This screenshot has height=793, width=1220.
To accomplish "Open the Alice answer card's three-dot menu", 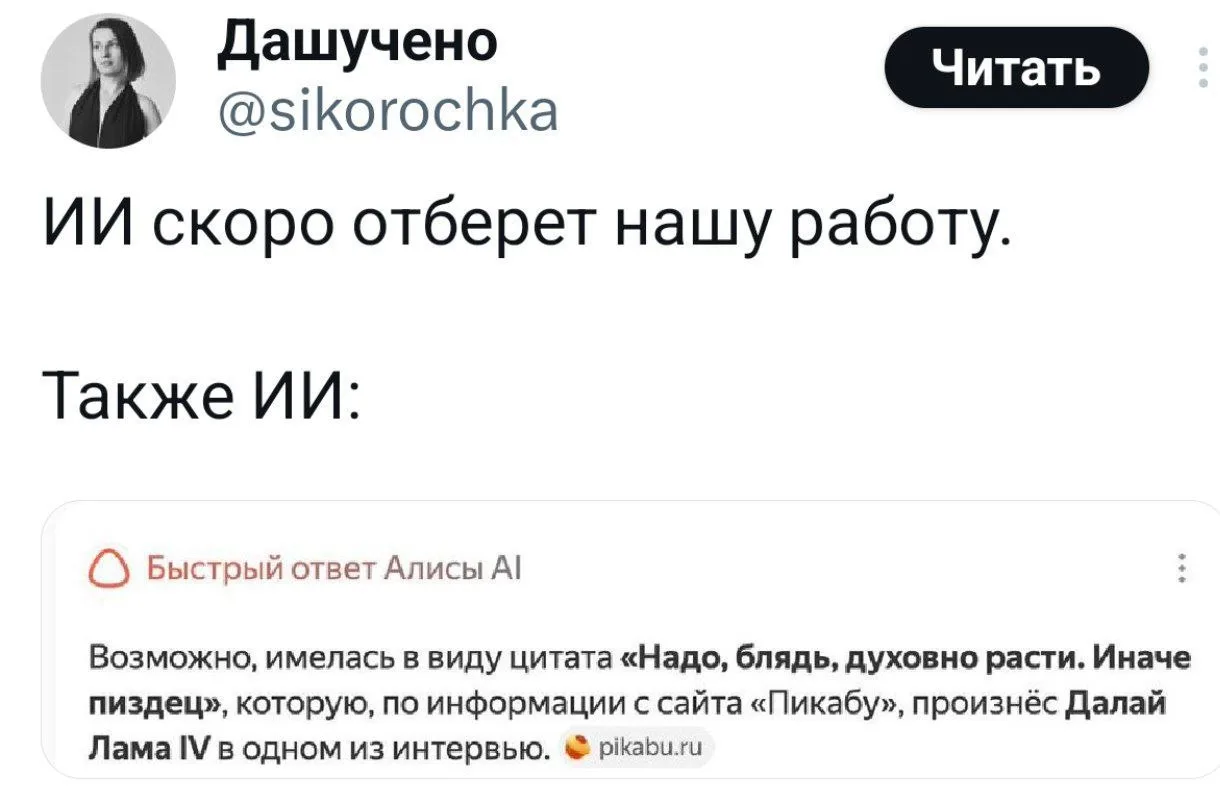I will pos(1182,570).
